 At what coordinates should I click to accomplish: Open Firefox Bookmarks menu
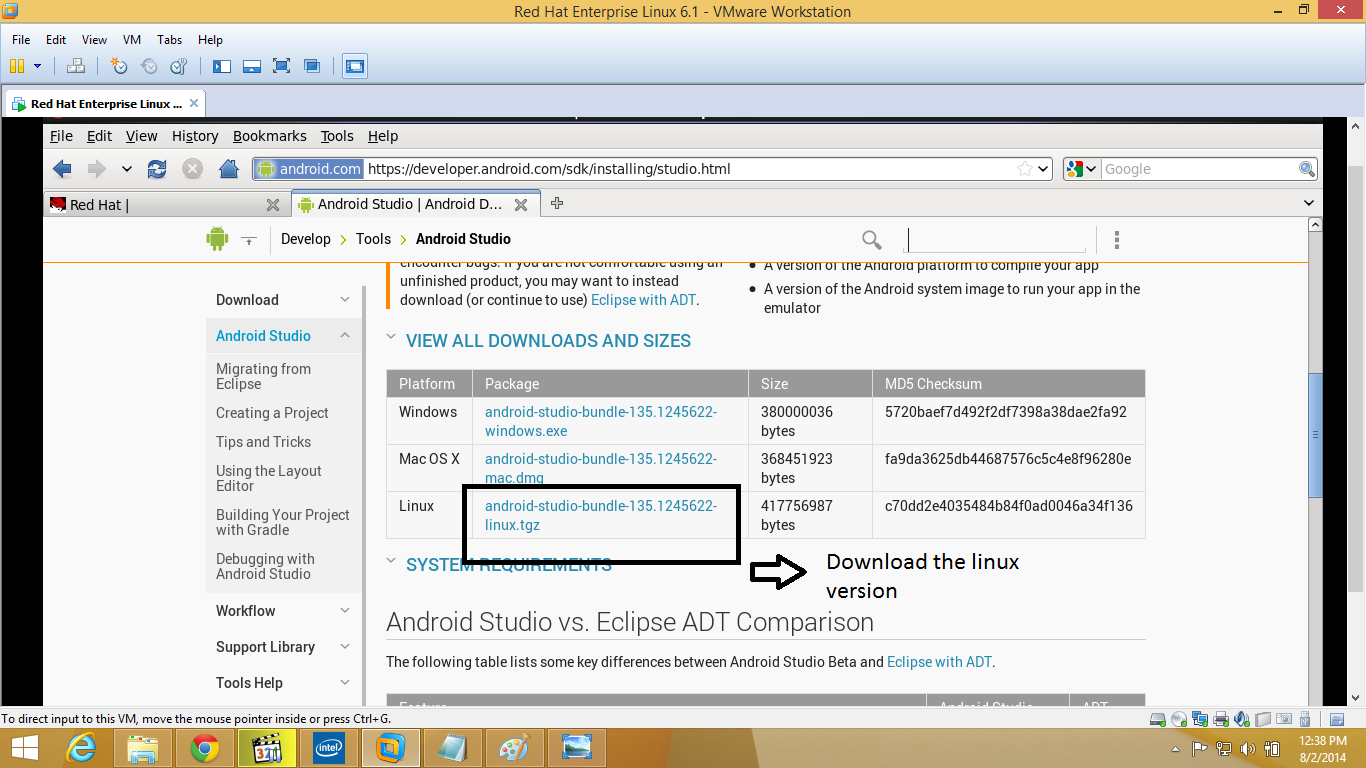click(x=269, y=136)
